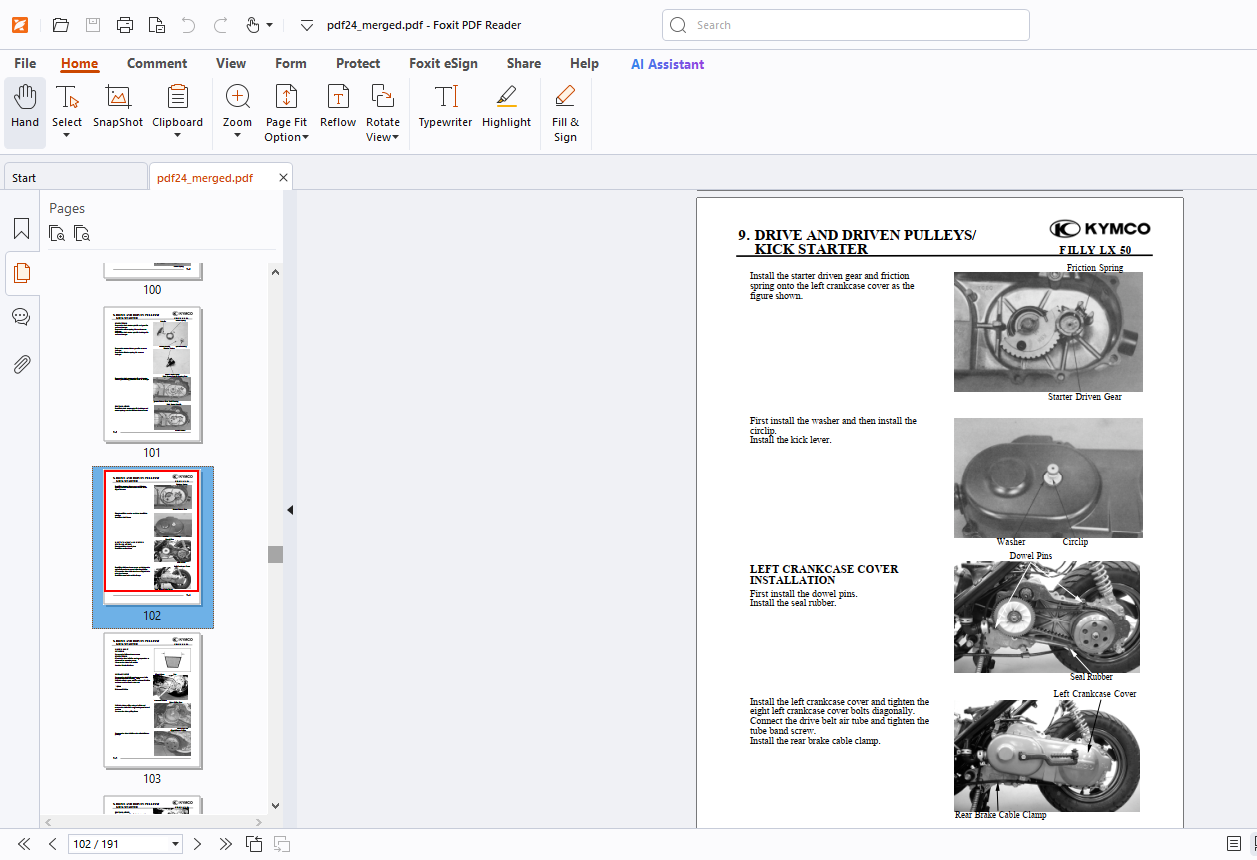This screenshot has height=860, width=1257.
Task: Open the customize quick access toolbar dropdown
Action: (307, 25)
